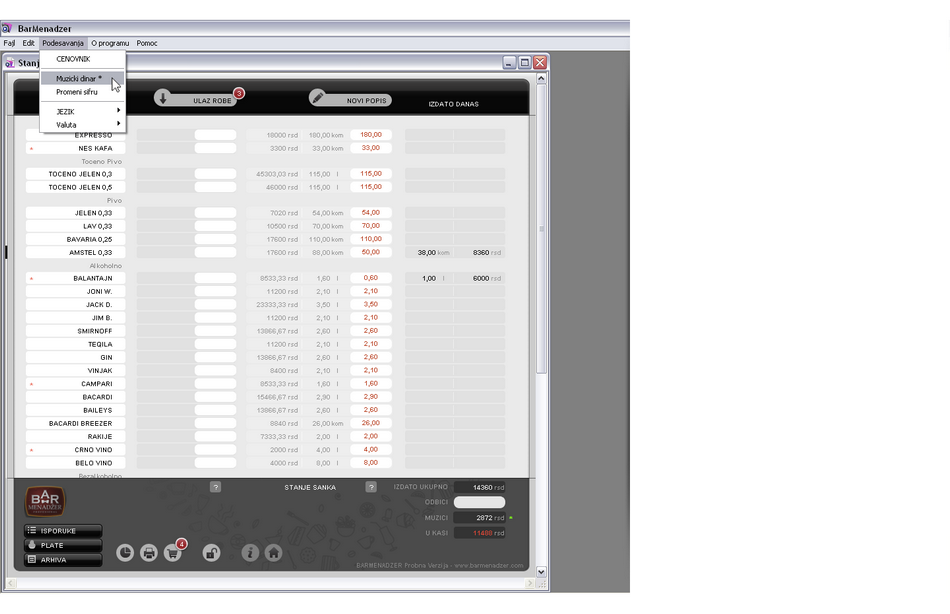The height and width of the screenshot is (614, 950).
Task: Go to the home icon
Action: tap(274, 553)
